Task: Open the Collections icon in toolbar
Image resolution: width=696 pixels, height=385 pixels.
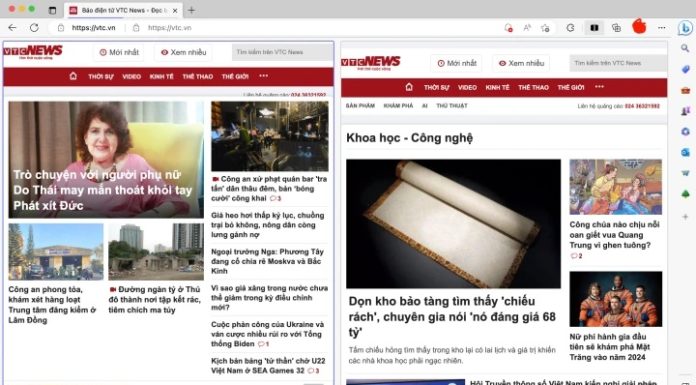Action: pyautogui.click(x=616, y=28)
